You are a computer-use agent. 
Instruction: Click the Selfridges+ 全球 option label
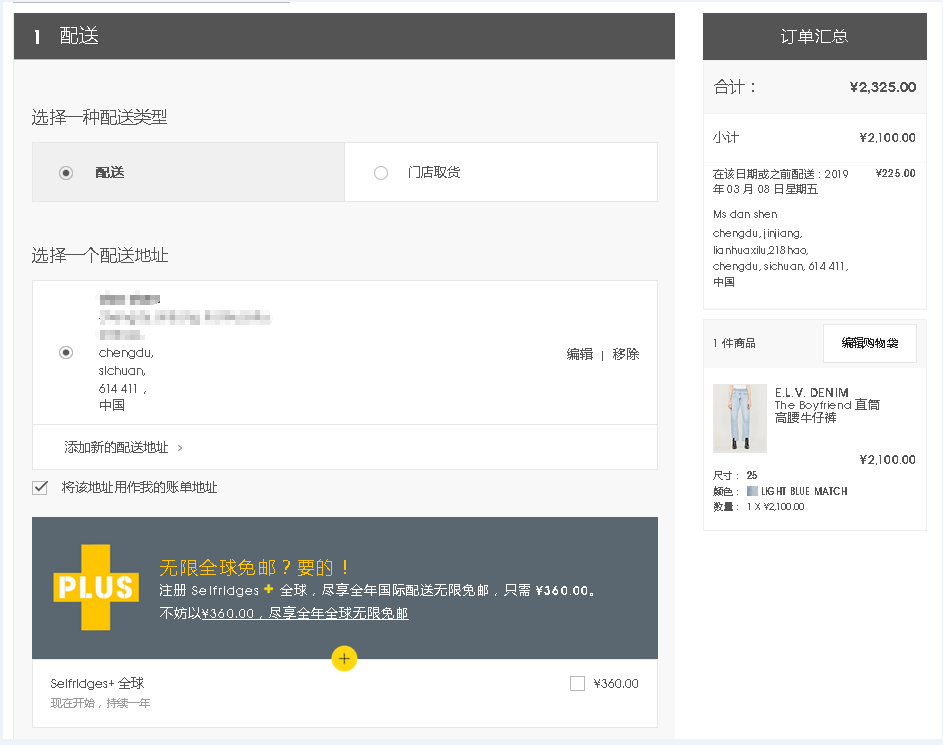[98, 684]
